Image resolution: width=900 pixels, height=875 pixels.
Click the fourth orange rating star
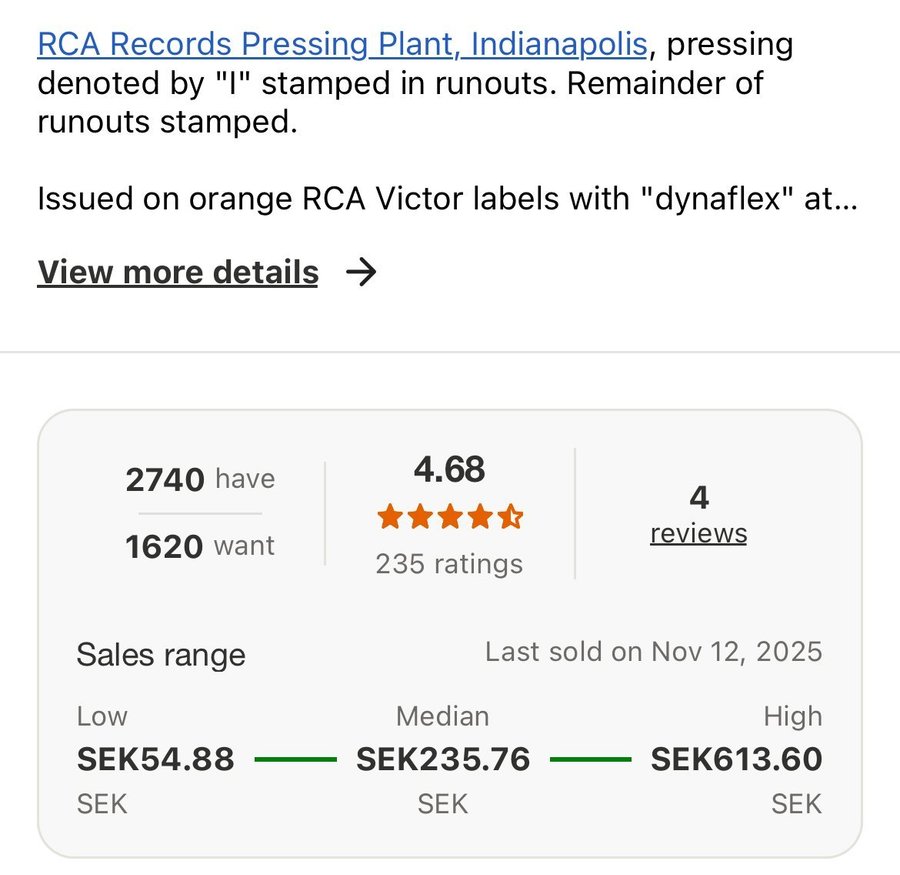(480, 517)
